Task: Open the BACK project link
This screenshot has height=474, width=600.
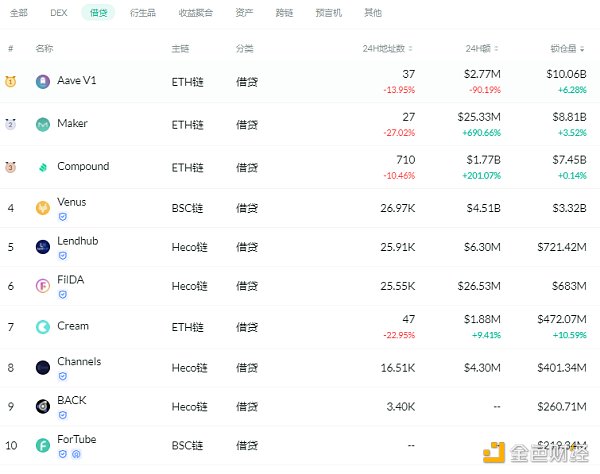Action: point(72,400)
